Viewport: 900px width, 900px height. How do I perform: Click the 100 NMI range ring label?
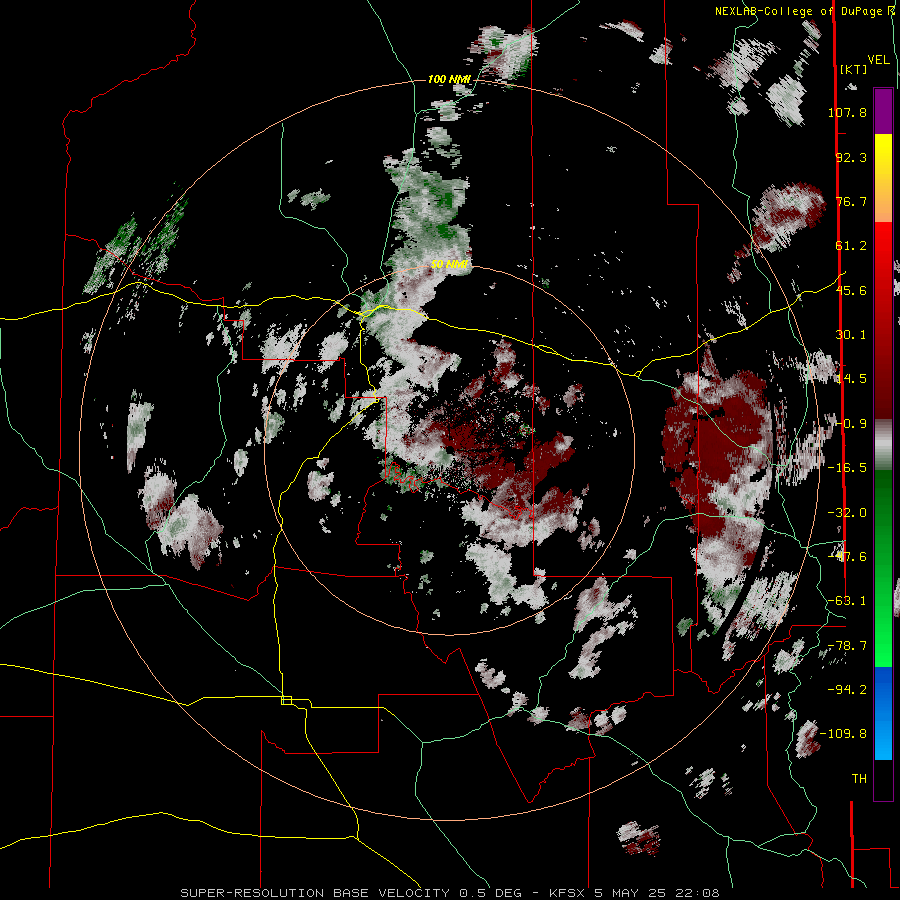[x=449, y=79]
